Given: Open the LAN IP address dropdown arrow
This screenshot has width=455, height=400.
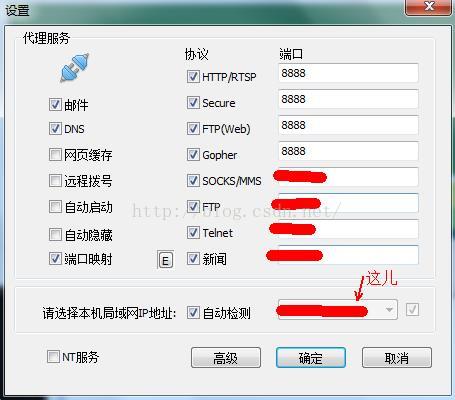Looking at the screenshot, I should [389, 310].
